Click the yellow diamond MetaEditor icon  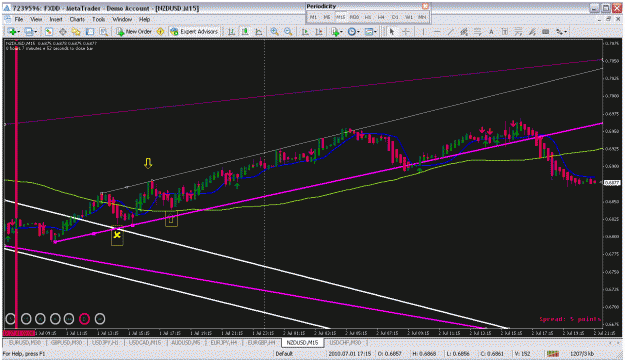160,31
